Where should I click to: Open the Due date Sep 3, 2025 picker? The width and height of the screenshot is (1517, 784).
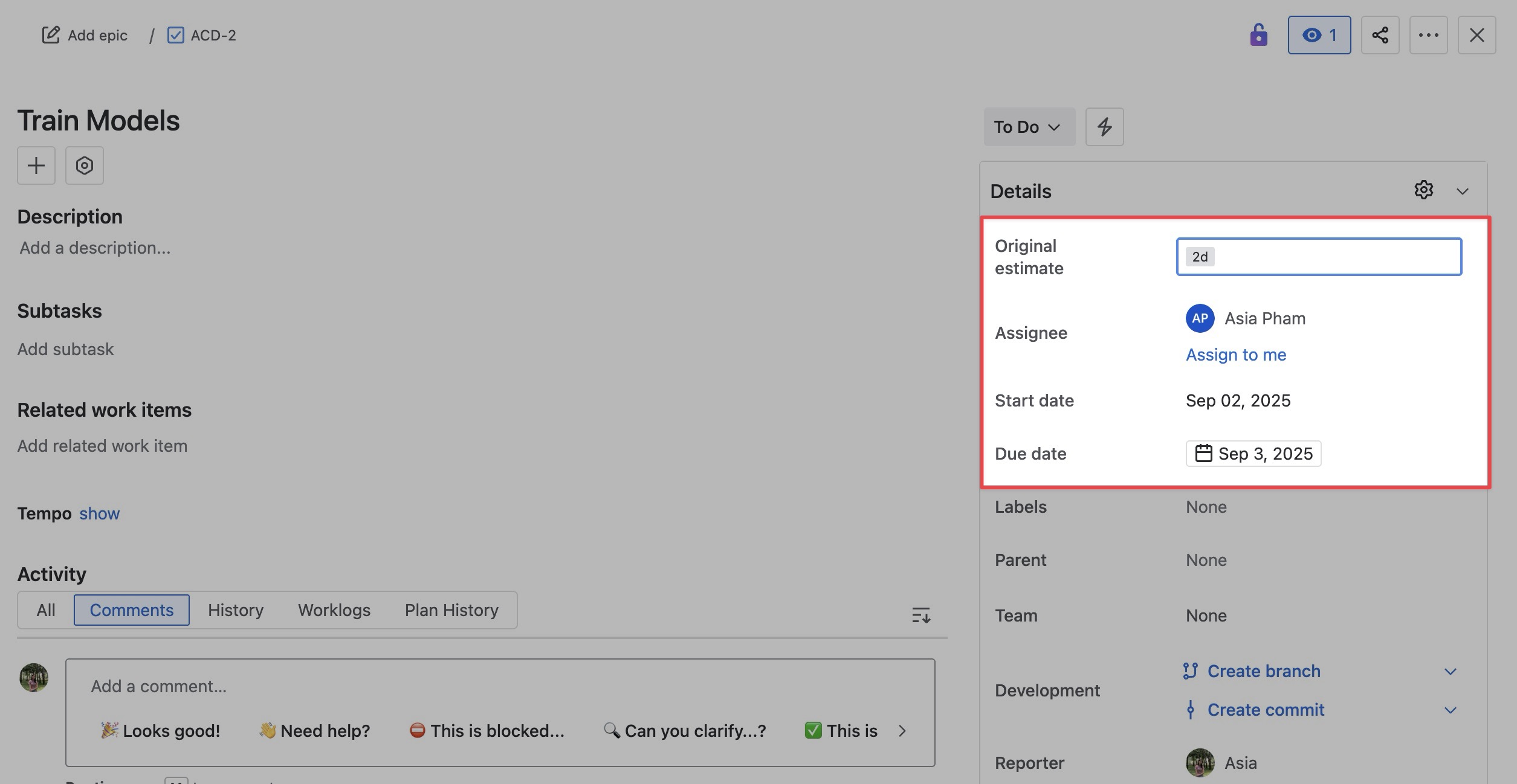(x=1253, y=454)
